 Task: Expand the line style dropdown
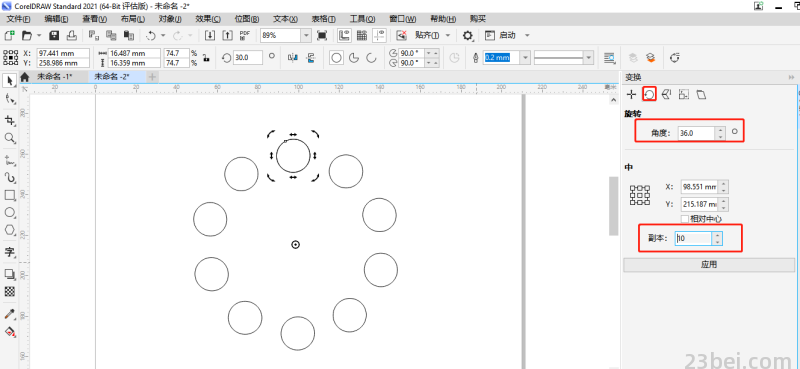pos(589,58)
